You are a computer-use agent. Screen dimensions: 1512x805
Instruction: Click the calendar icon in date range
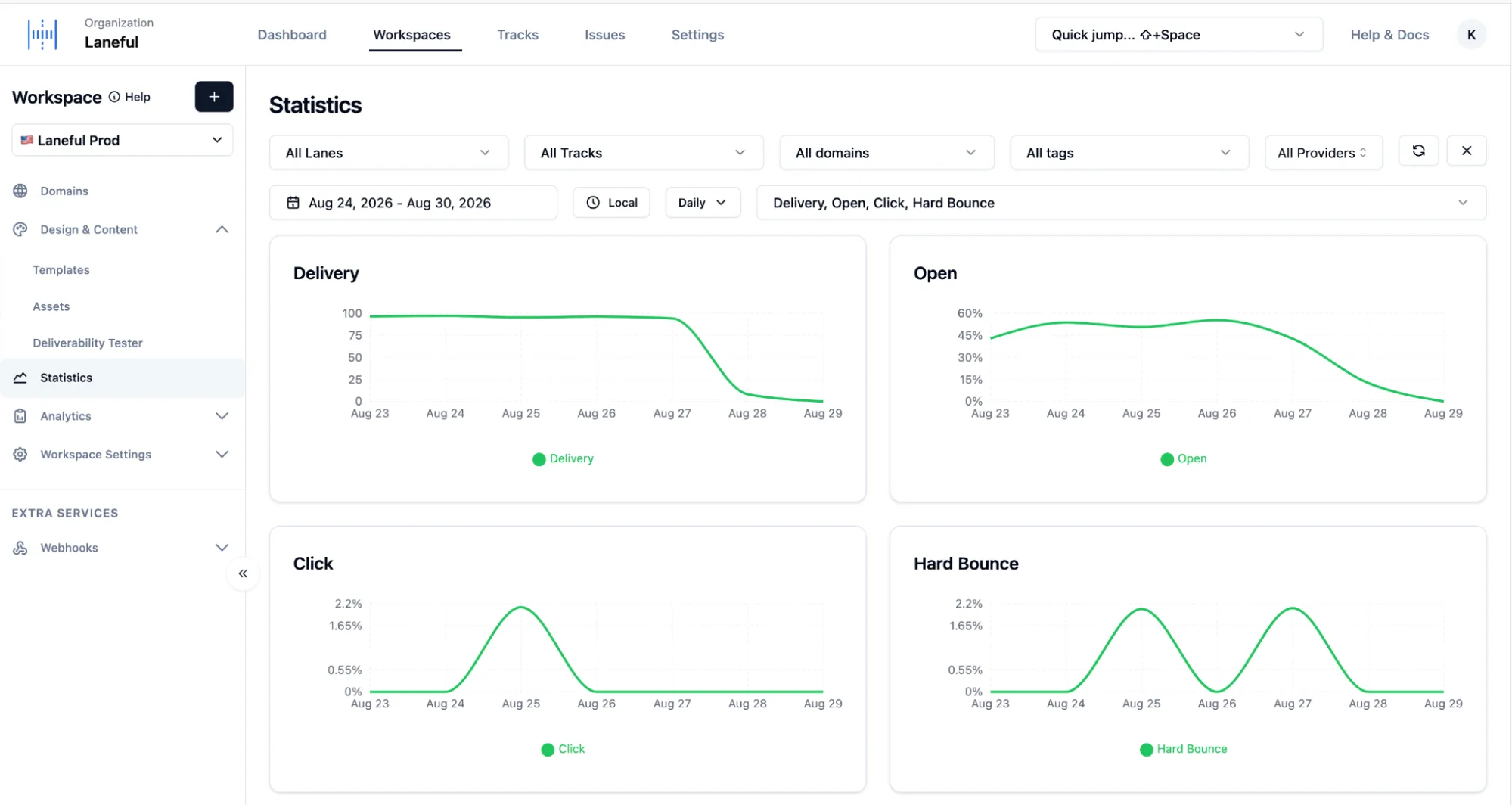click(x=293, y=203)
